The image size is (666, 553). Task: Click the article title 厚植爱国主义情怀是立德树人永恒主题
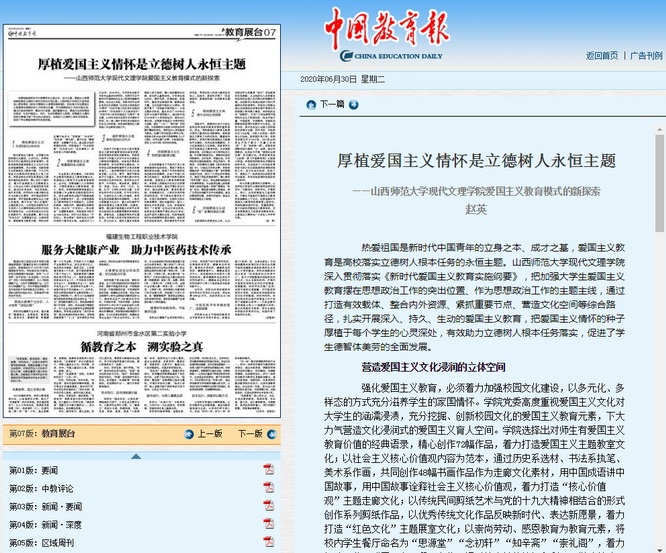(x=477, y=161)
